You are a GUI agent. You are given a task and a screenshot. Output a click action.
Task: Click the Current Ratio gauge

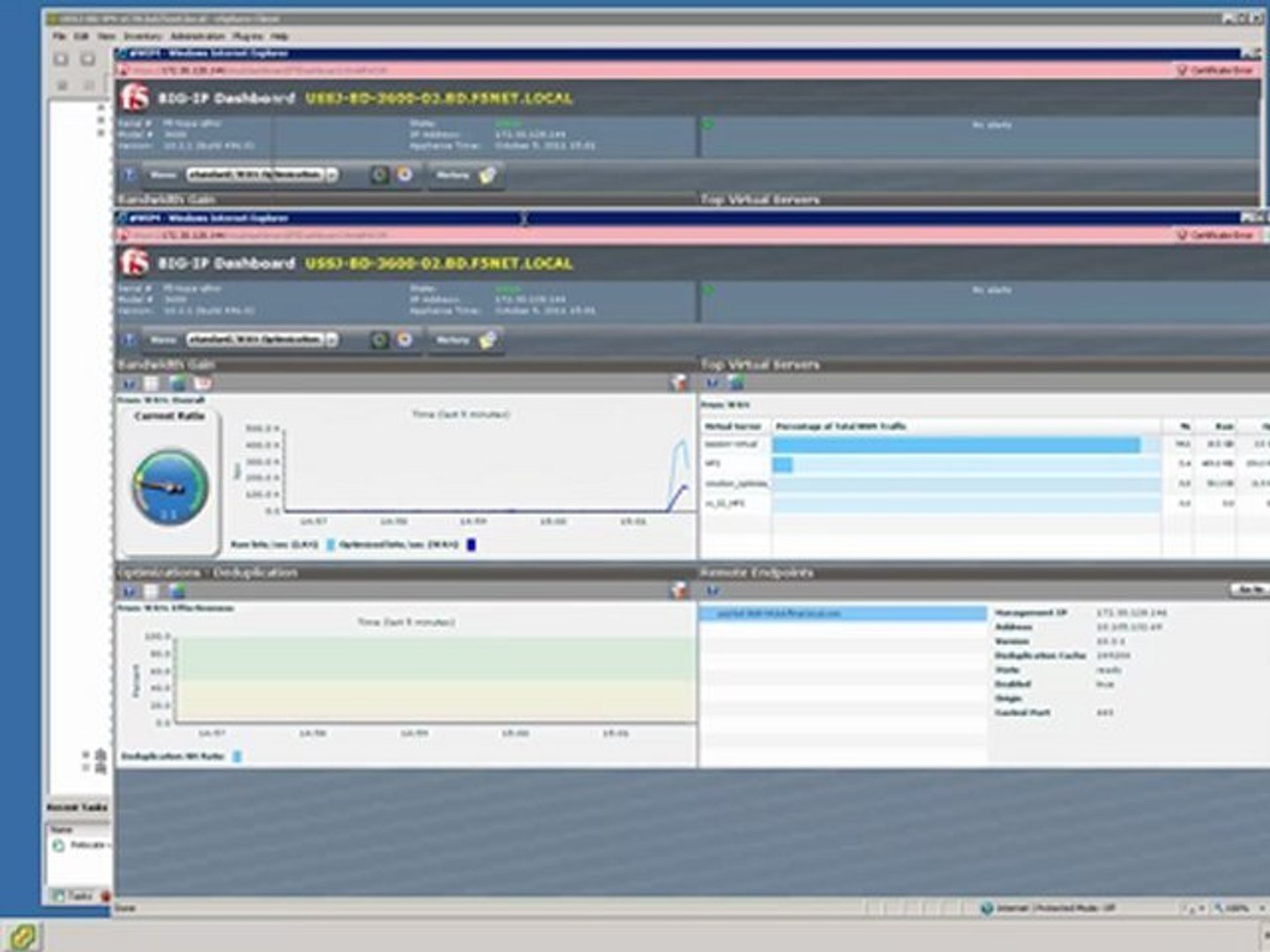[x=170, y=487]
